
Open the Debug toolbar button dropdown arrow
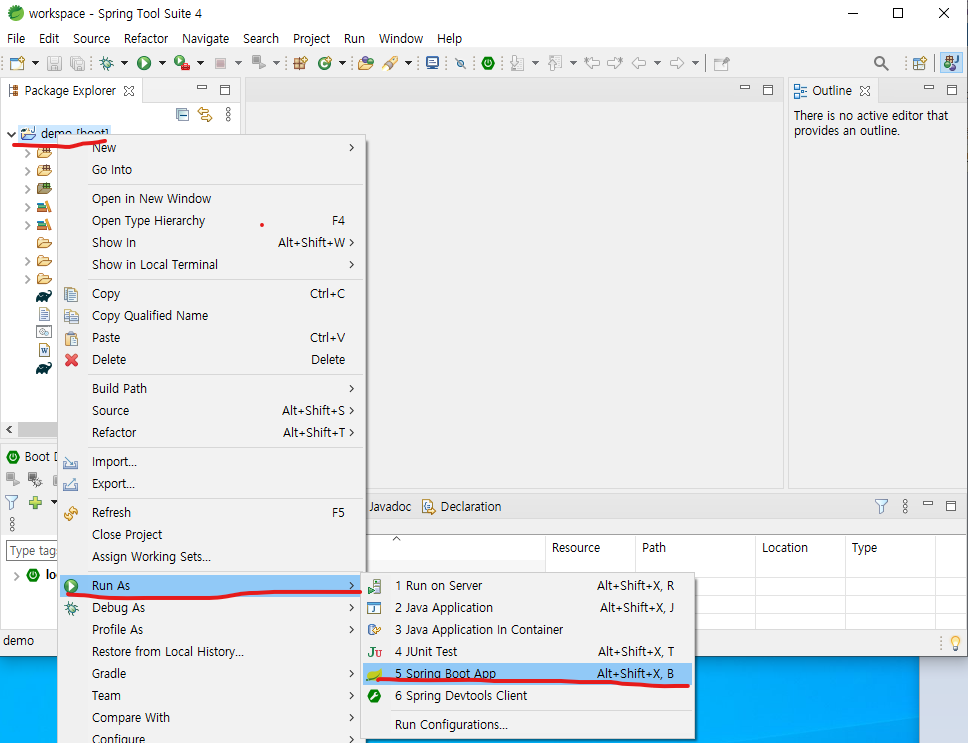click(124, 63)
